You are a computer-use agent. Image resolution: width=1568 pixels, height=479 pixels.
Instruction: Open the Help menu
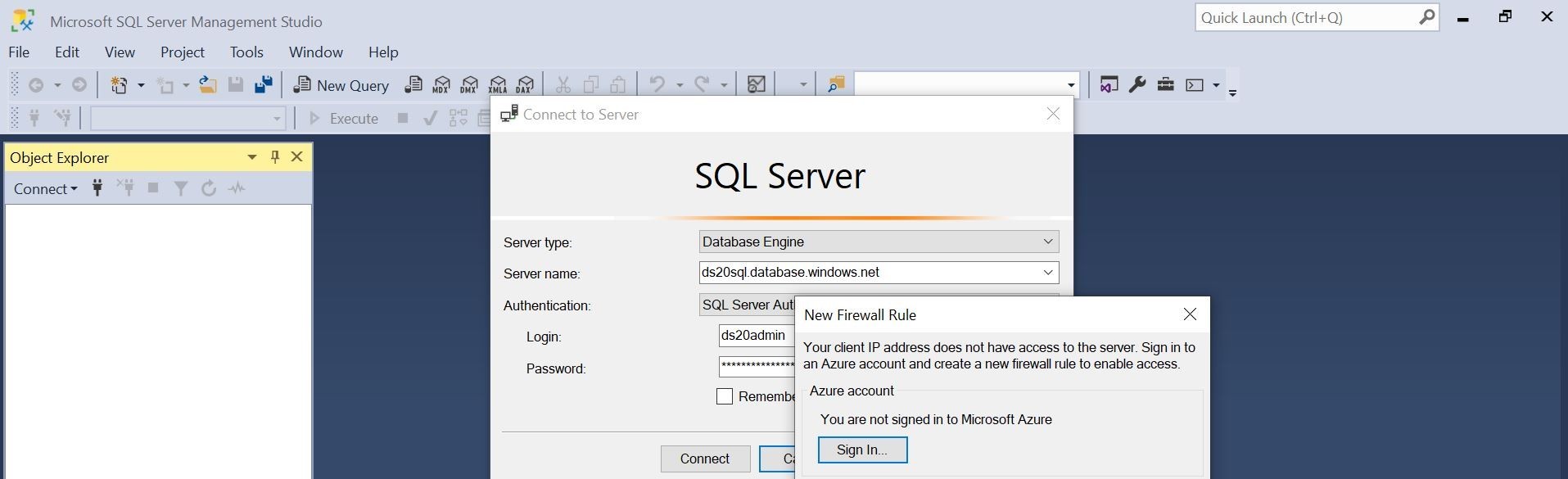[383, 52]
